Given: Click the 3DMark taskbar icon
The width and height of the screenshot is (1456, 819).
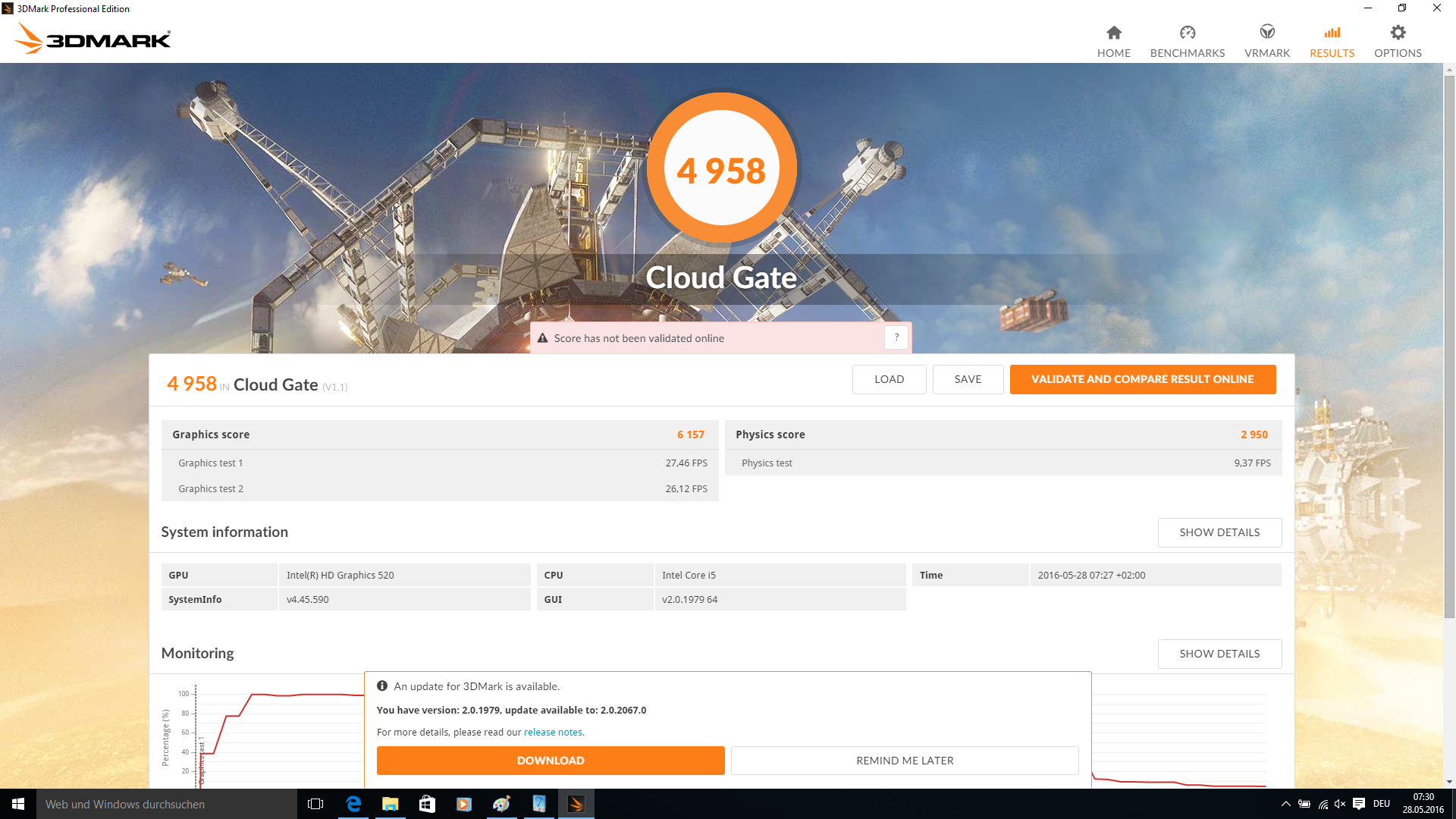Looking at the screenshot, I should (x=576, y=804).
